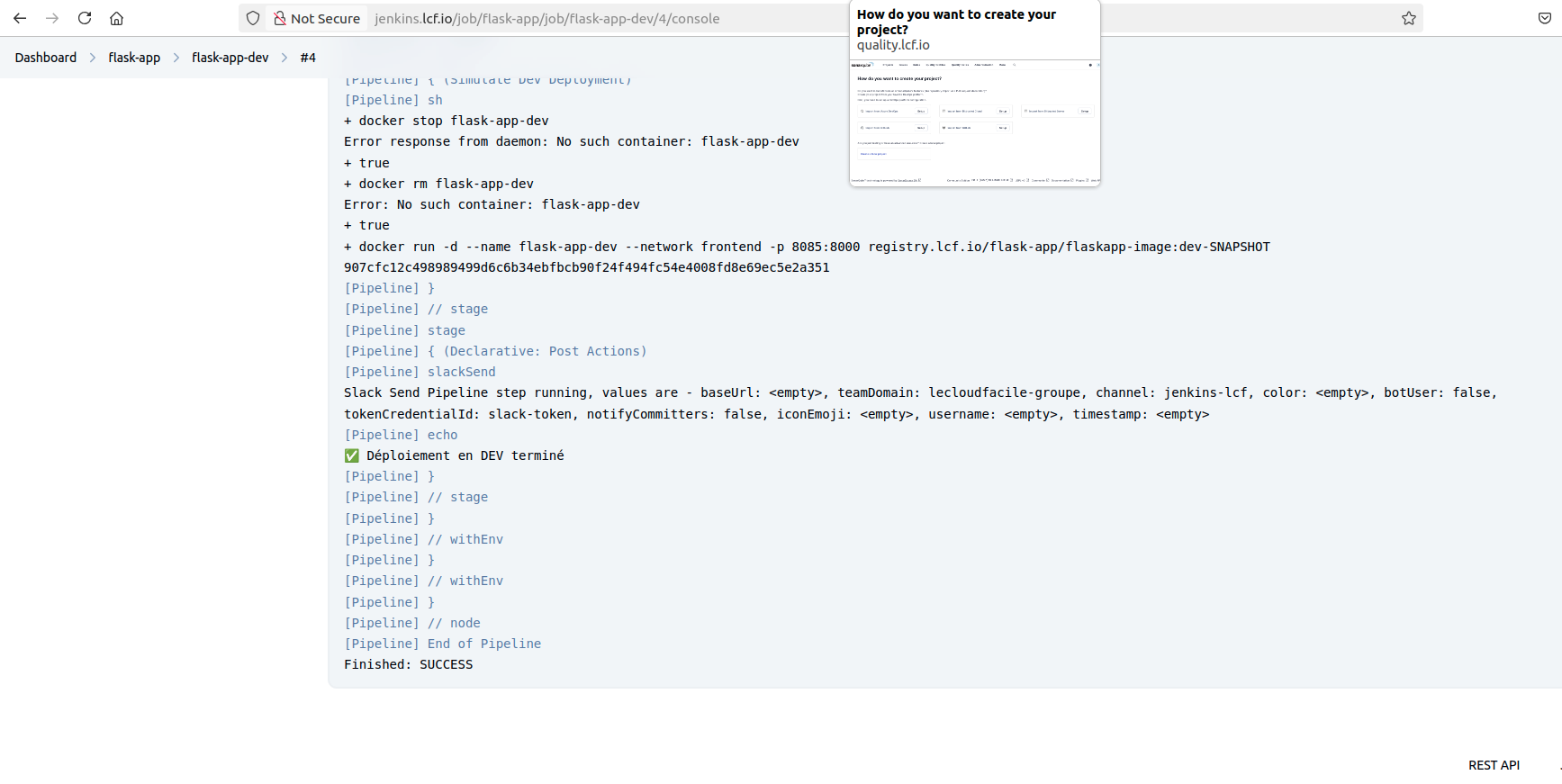
Task: Bookmark this page with the star
Action: click(1408, 18)
